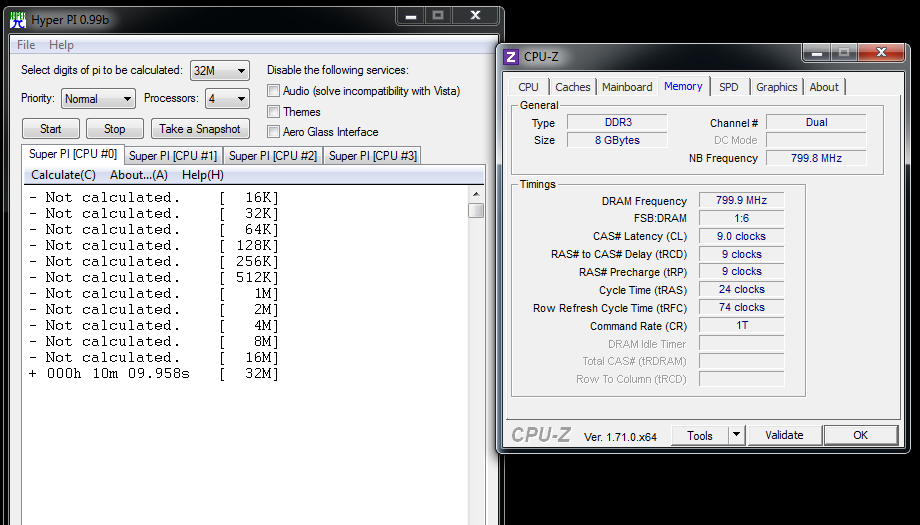Open the digits of pi dropdown
Viewport: 920px width, 525px height.
pos(220,70)
